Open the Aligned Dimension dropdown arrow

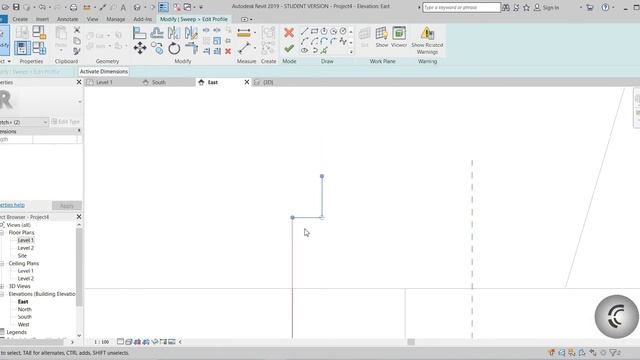click(x=256, y=33)
